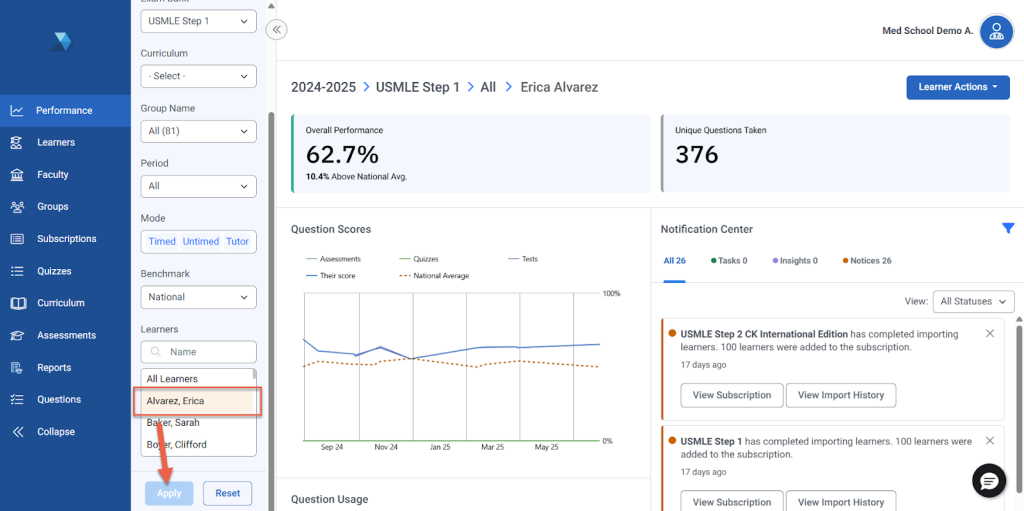Open the user profile avatar
The width and height of the screenshot is (1024, 511).
(996, 31)
